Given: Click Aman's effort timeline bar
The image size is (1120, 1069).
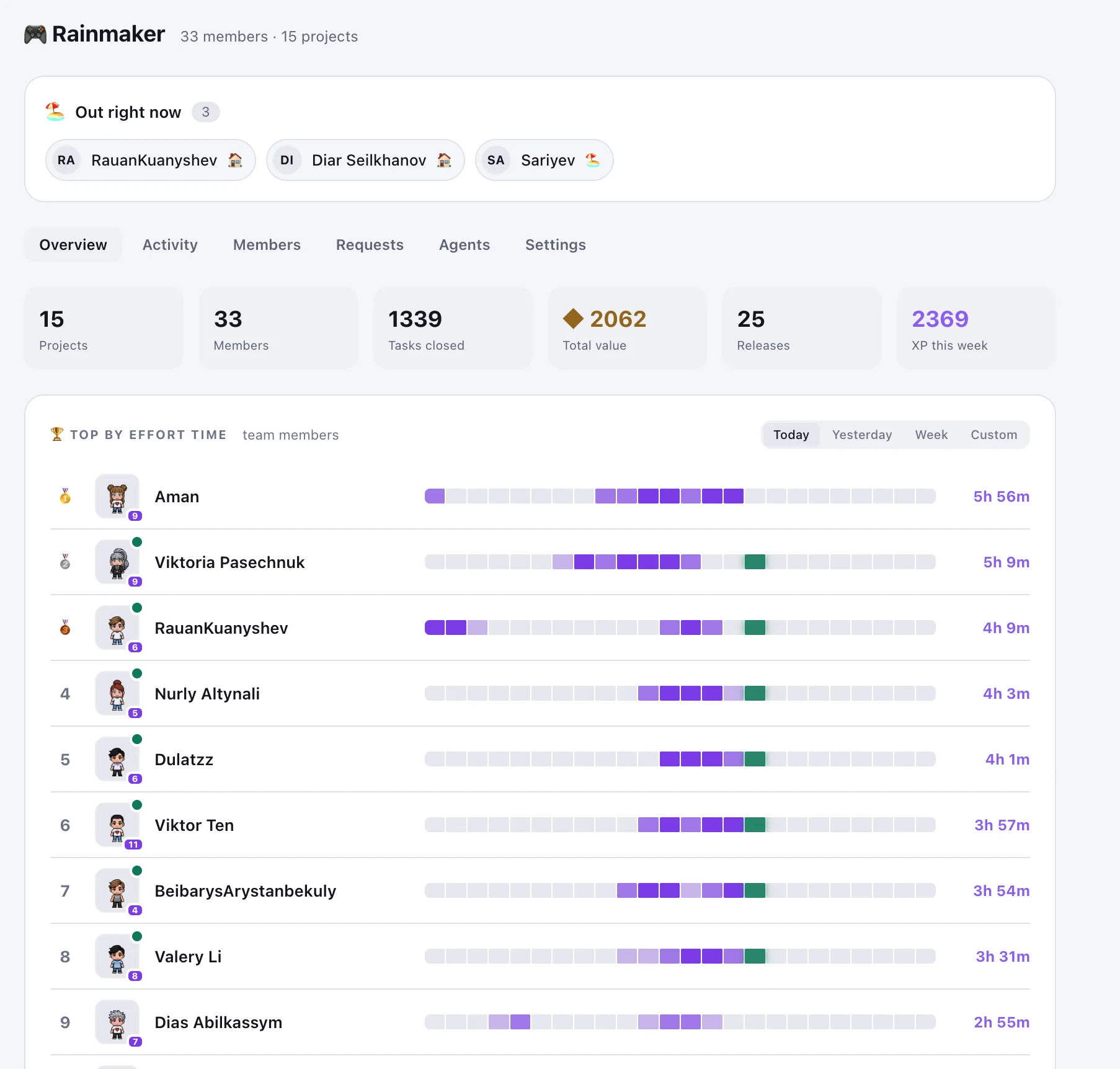Looking at the screenshot, I should click(x=680, y=496).
